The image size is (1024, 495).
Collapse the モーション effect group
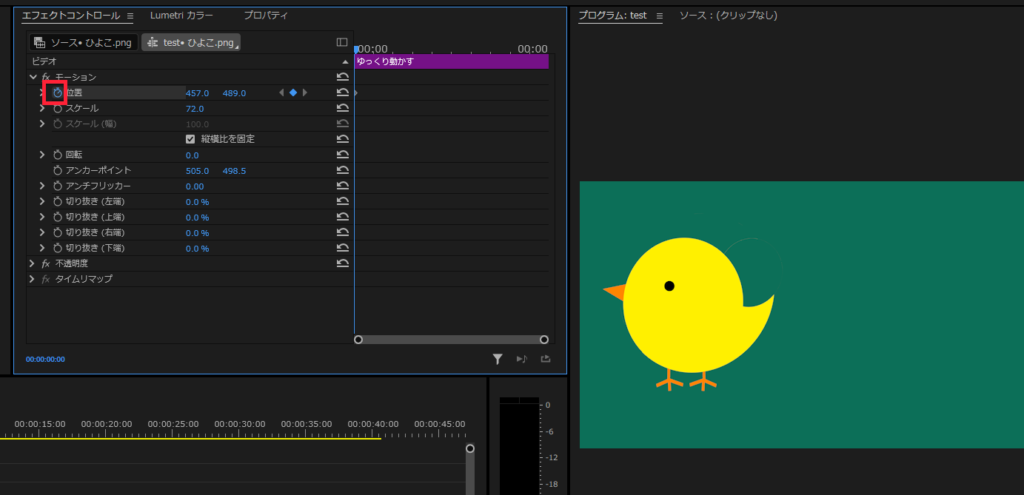[33, 77]
